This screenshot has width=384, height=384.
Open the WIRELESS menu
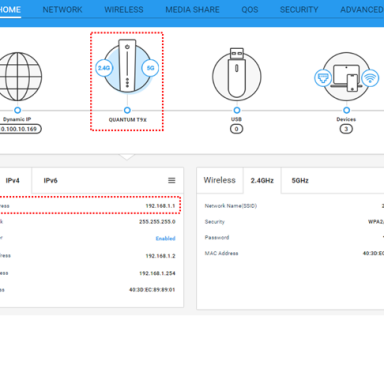[x=124, y=10]
